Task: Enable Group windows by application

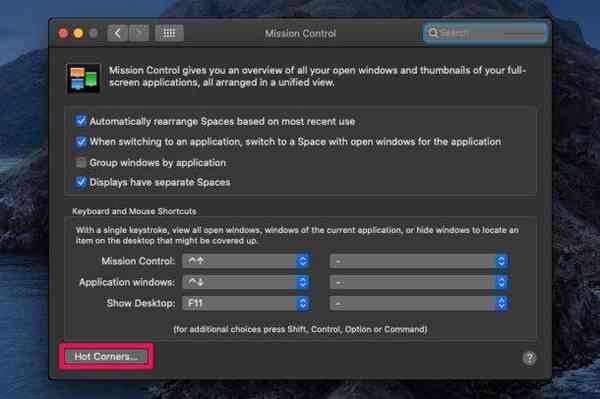Action: (81, 163)
